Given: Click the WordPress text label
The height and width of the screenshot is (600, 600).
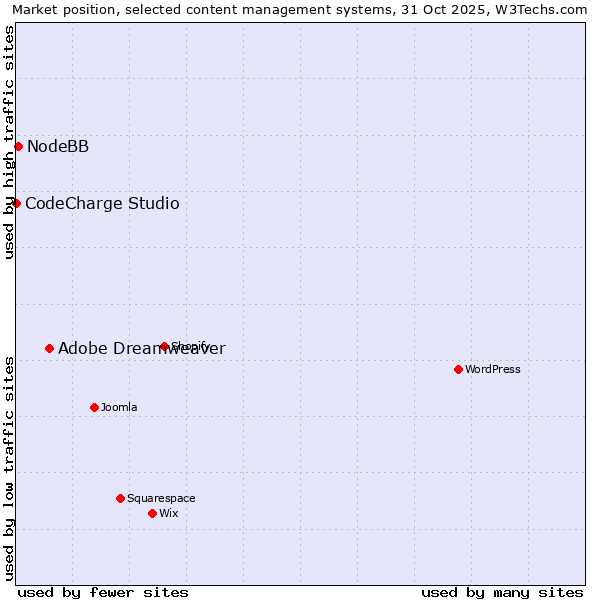Looking at the screenshot, I should pos(493,370).
